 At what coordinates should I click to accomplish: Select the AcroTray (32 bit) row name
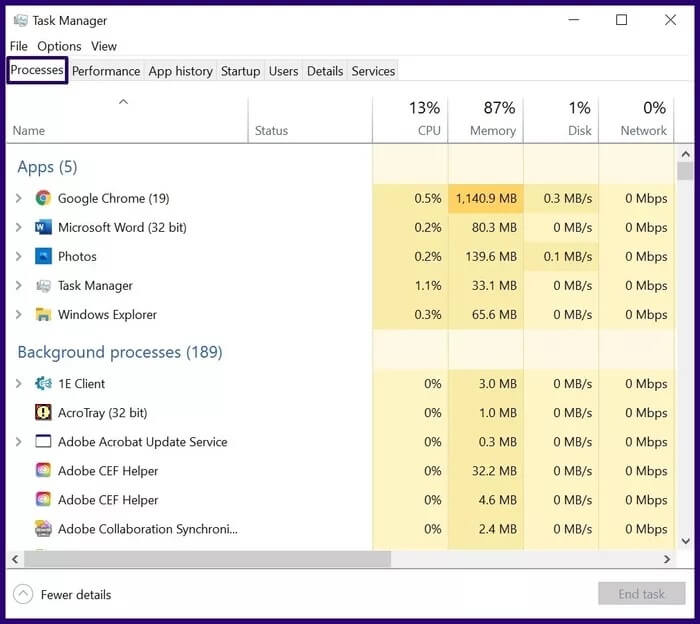103,412
